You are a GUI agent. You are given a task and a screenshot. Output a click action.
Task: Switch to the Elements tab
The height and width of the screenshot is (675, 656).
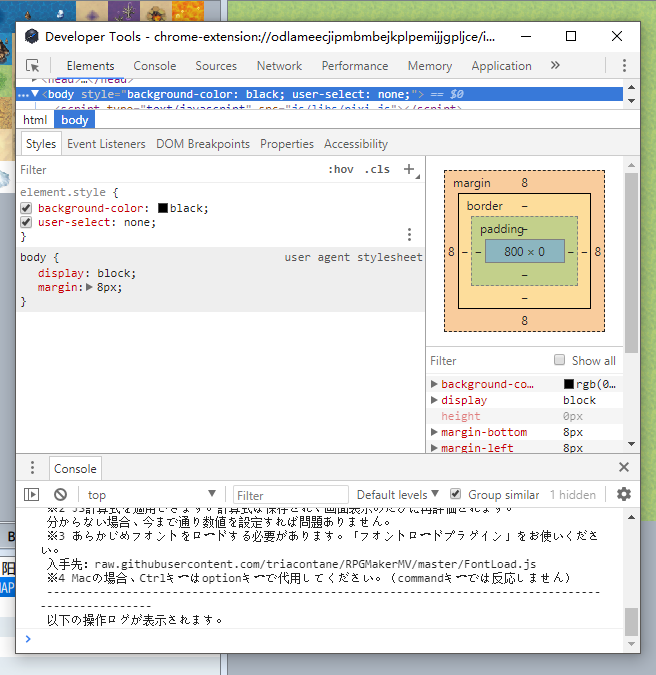pos(90,66)
